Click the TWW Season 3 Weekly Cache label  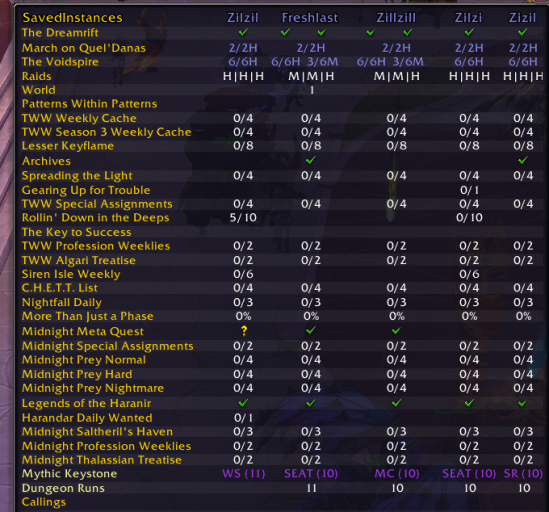tap(106, 132)
